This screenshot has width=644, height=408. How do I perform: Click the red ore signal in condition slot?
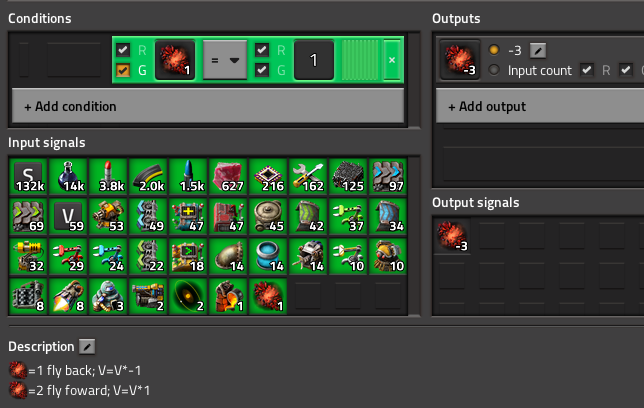pyautogui.click(x=175, y=60)
